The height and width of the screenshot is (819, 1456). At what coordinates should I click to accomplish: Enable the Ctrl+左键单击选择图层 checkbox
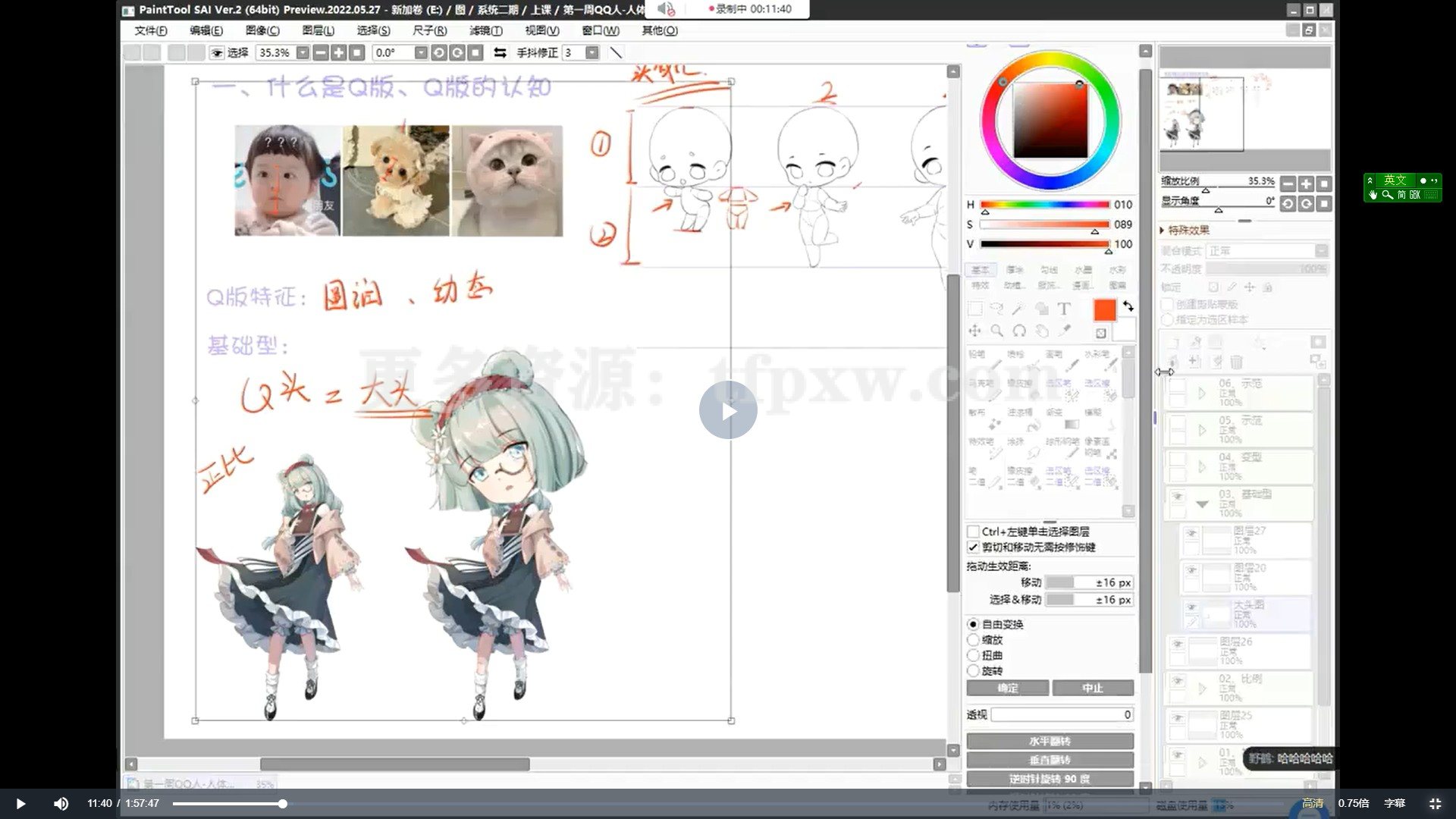[974, 532]
